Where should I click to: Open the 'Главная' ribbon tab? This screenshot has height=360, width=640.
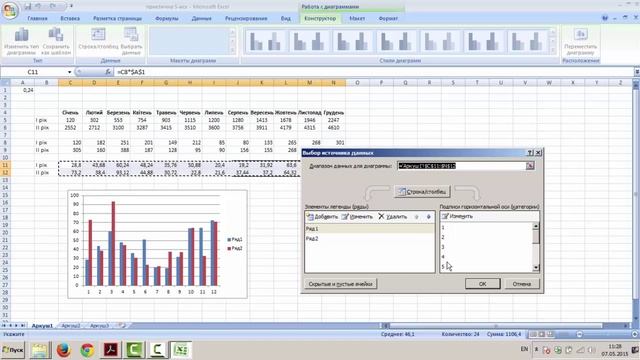(x=37, y=18)
